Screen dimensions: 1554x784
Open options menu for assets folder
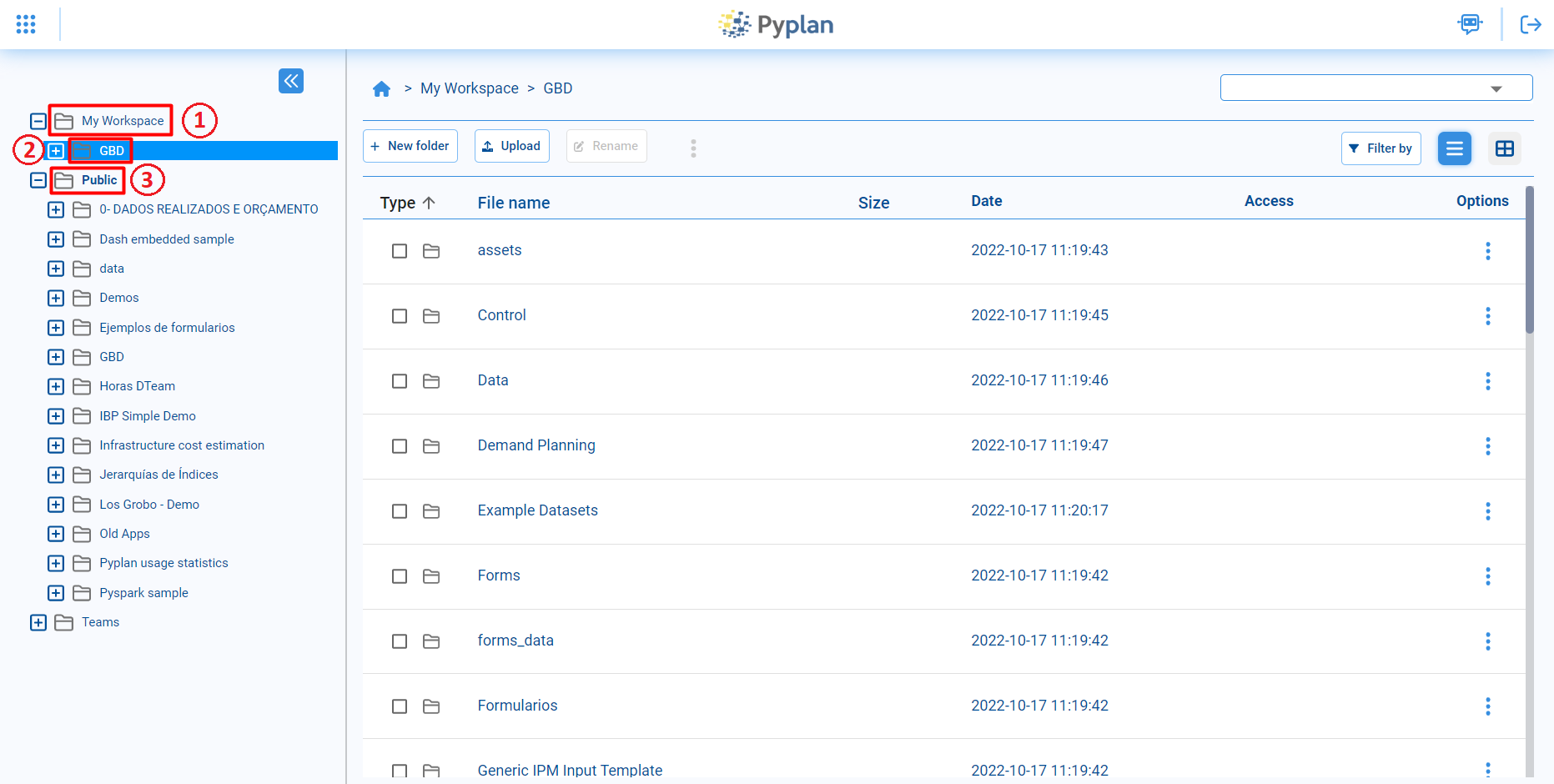coord(1488,250)
